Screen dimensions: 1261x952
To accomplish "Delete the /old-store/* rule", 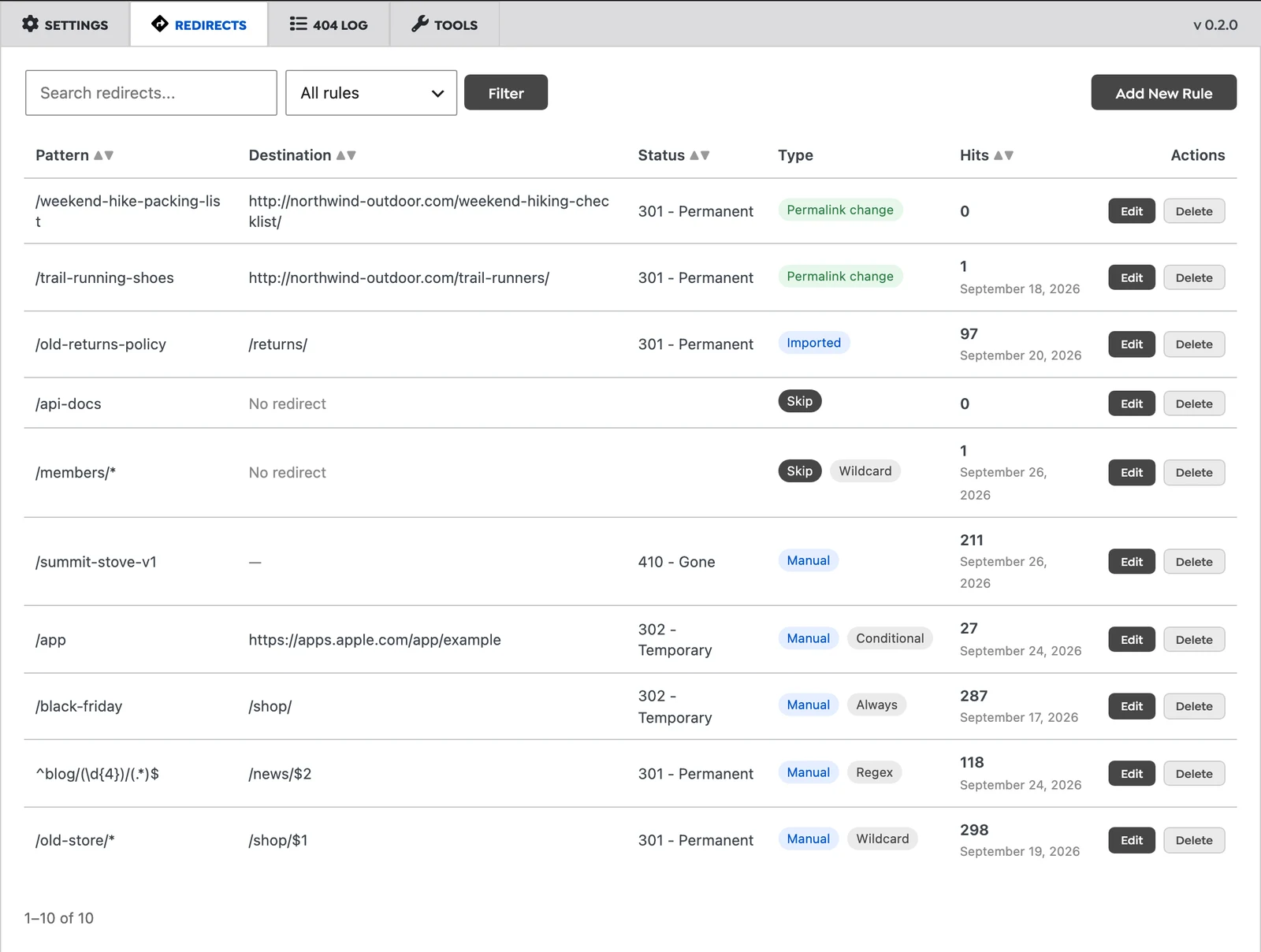I will (1194, 840).
